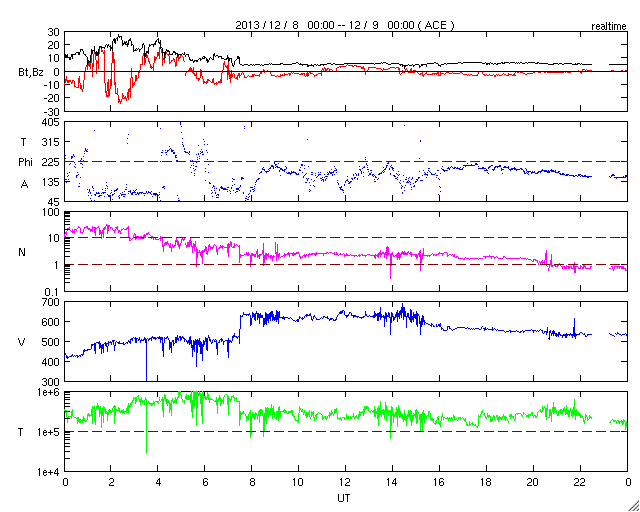The image size is (640, 512).
Task: Click the '-20' tick on Bt,Bz axis
Action: tap(51, 98)
